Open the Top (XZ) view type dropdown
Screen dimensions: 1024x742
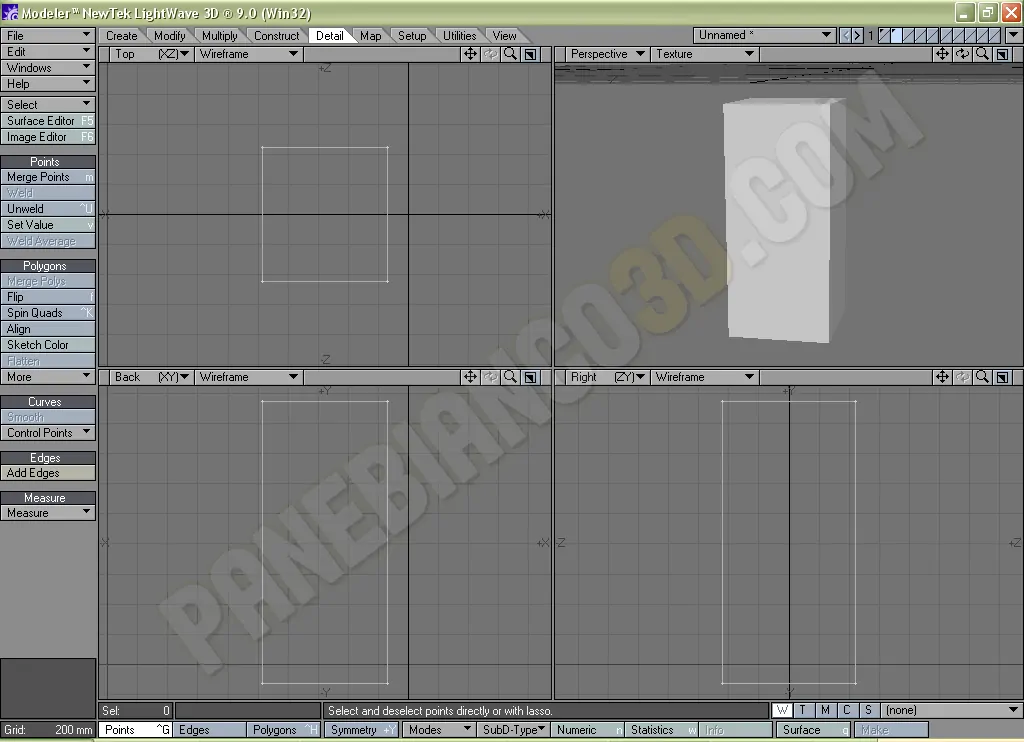[151, 54]
